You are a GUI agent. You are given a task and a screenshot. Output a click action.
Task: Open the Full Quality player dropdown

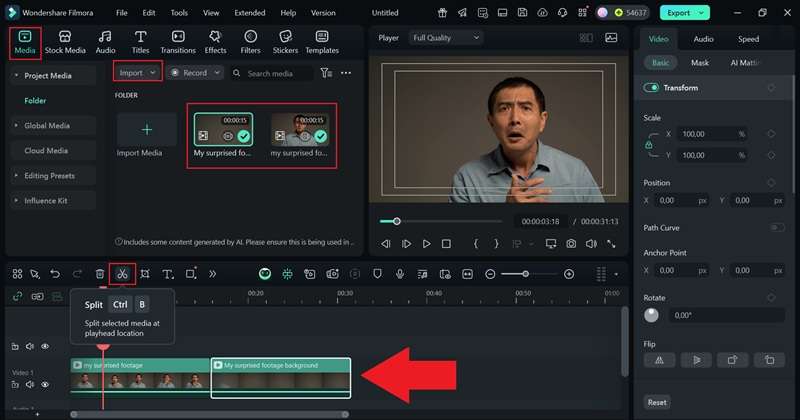pos(445,38)
